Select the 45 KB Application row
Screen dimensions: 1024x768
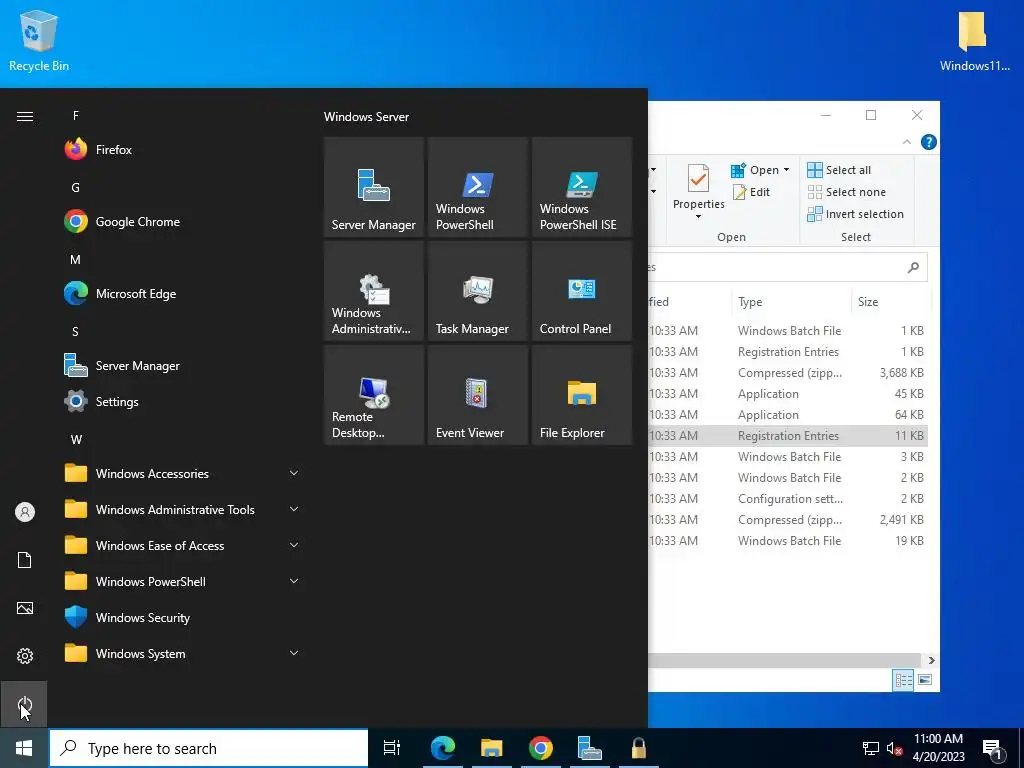[788, 394]
